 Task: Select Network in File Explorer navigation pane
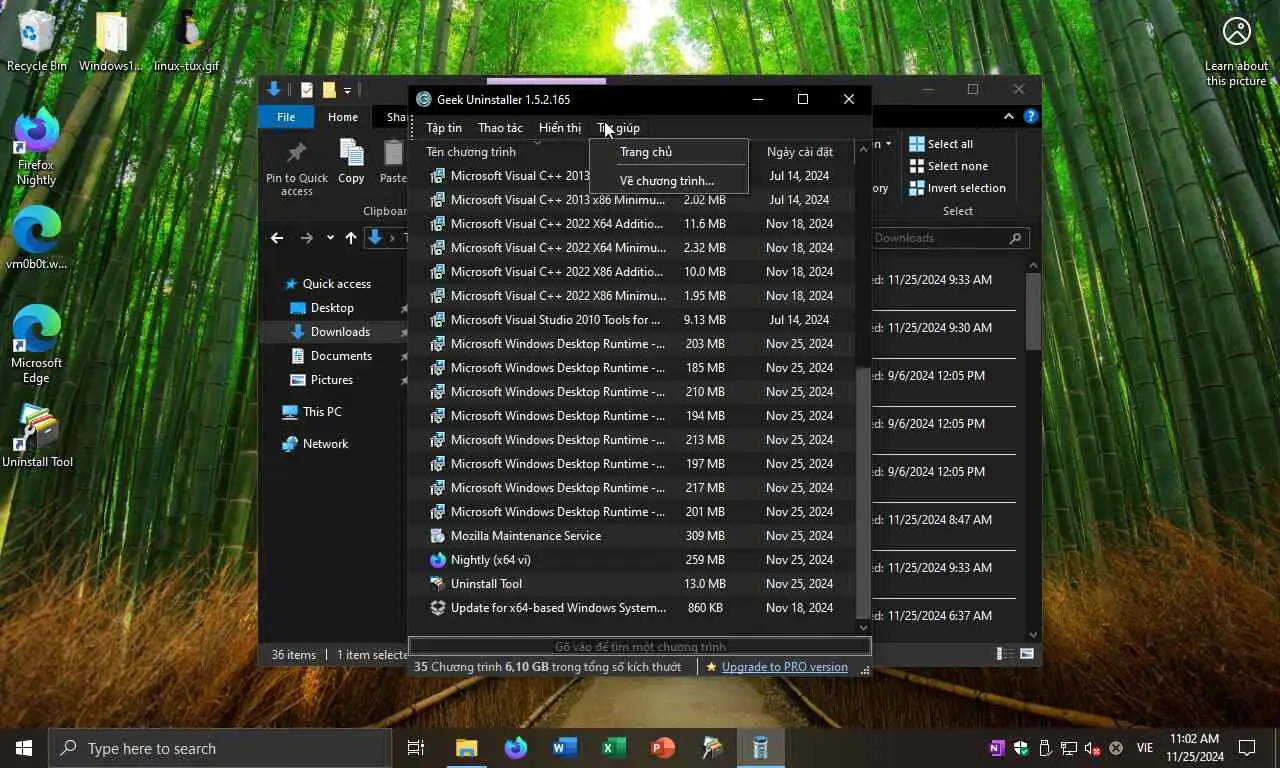click(325, 444)
